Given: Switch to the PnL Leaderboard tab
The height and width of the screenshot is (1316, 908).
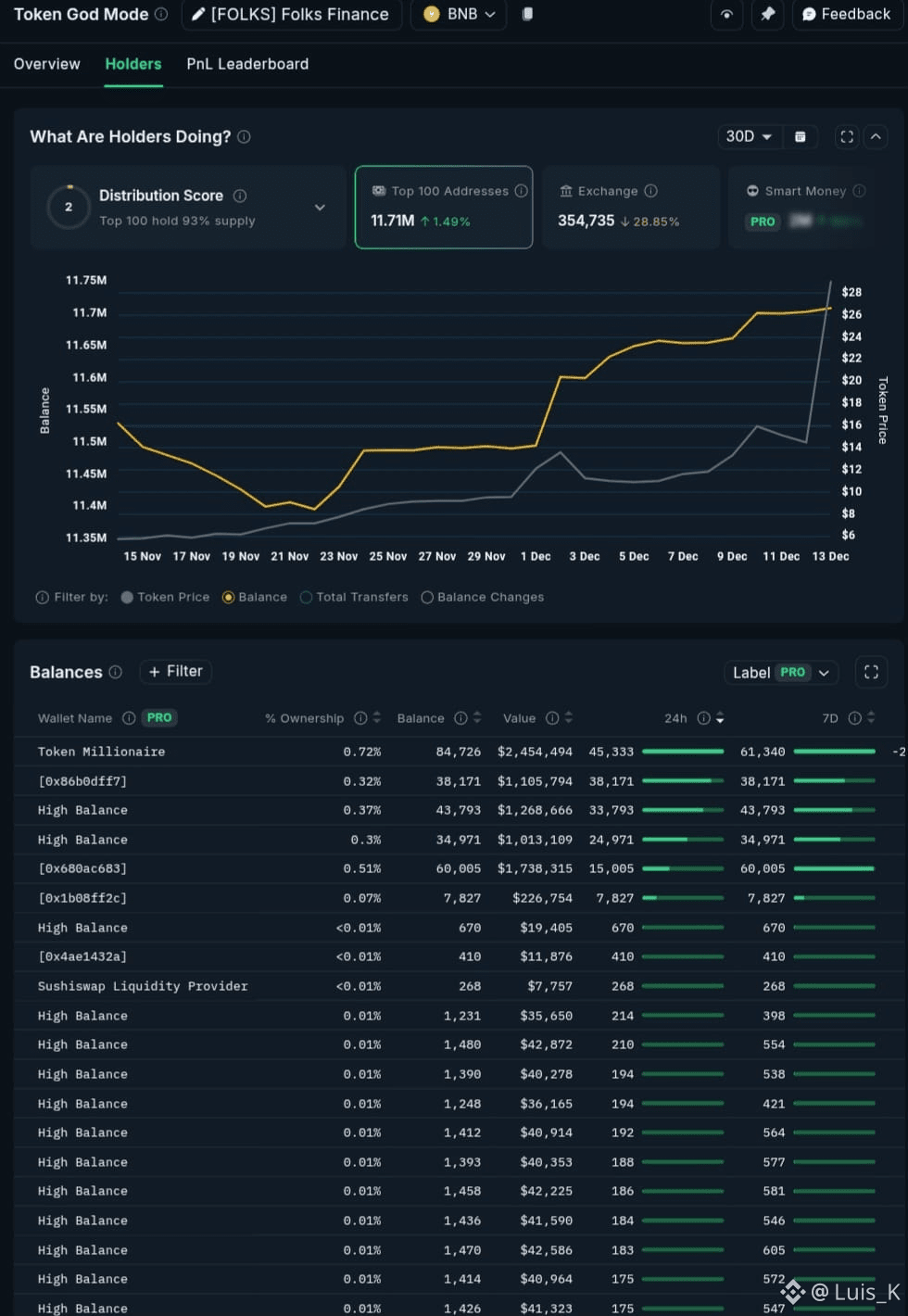Looking at the screenshot, I should point(247,64).
